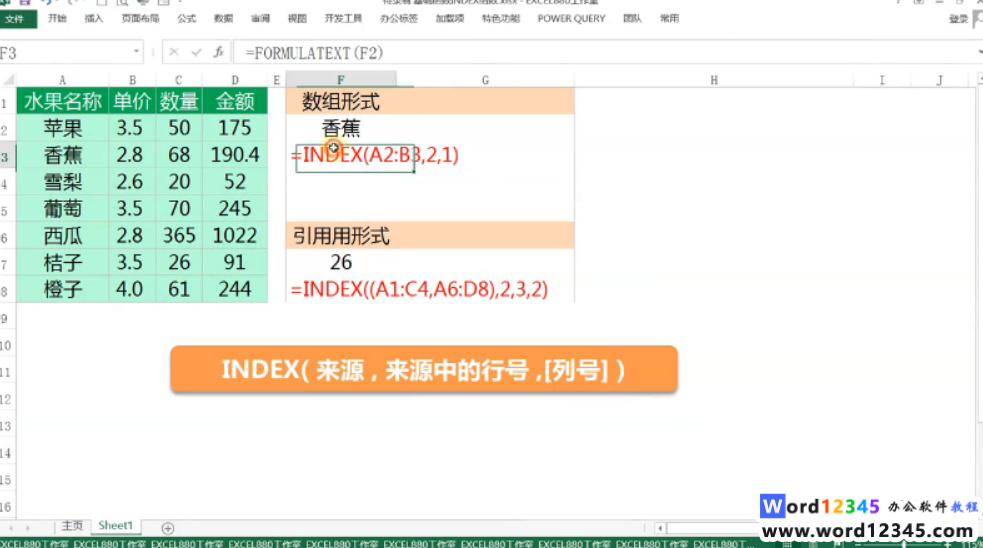
Task: Click the Cancel X icon in formula bar
Action: click(174, 52)
